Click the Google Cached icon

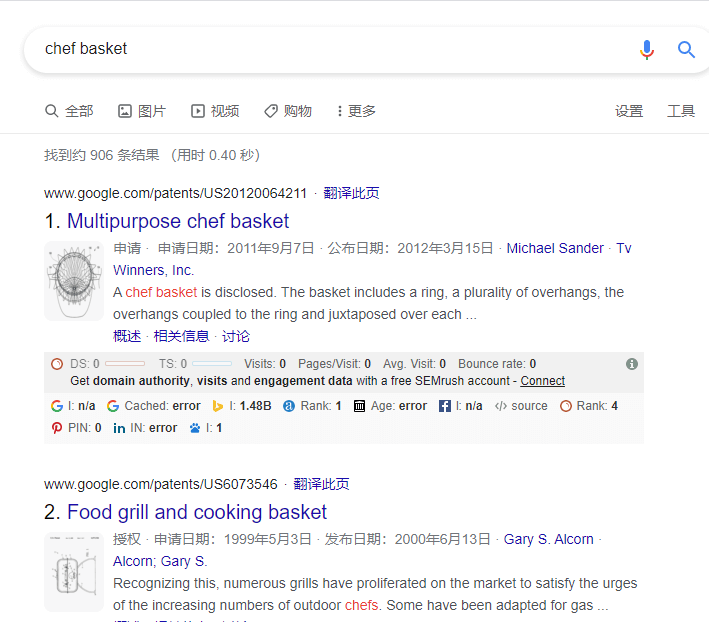(113, 406)
